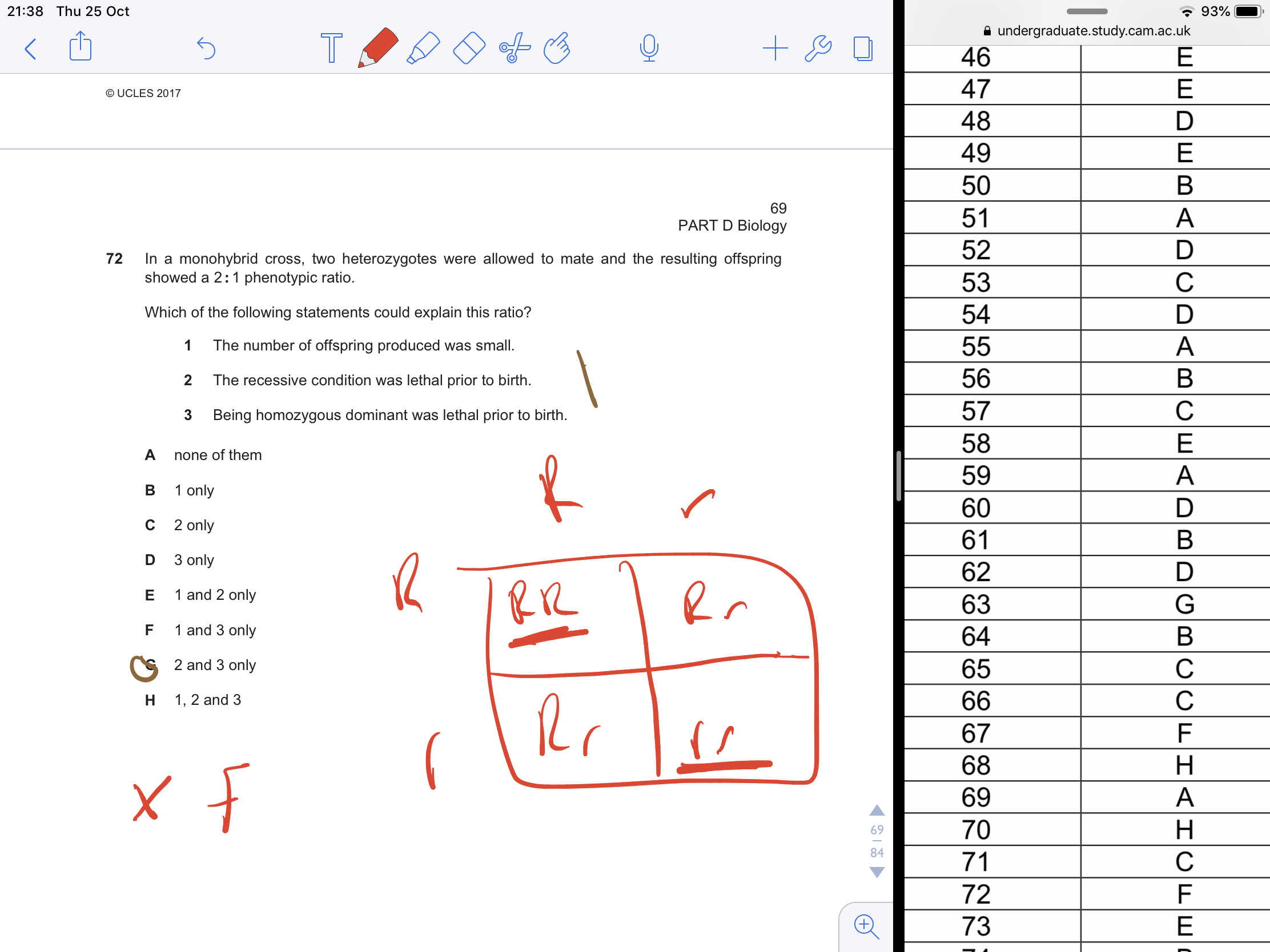This screenshot has height=952, width=1270.
Task: Undo the last annotation
Action: (206, 48)
